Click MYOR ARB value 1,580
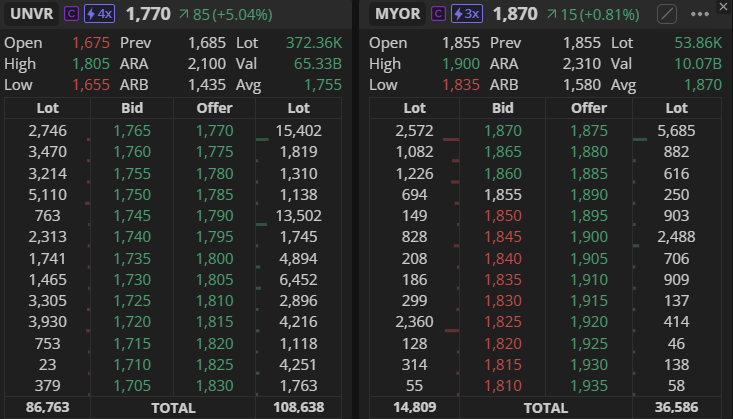The image size is (733, 419). tap(582, 85)
